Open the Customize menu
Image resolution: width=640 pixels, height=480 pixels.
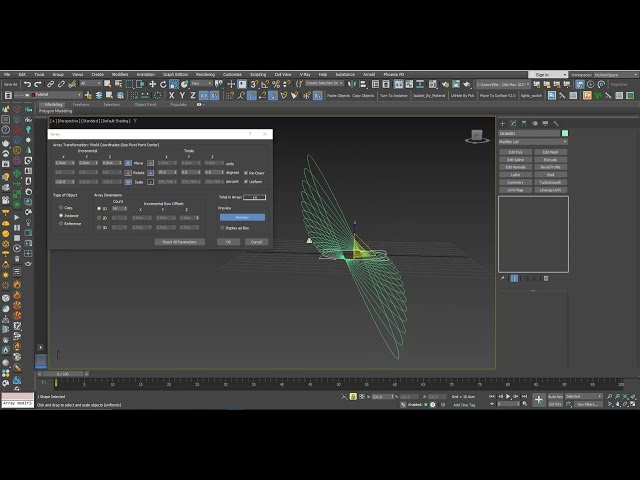pos(232,75)
